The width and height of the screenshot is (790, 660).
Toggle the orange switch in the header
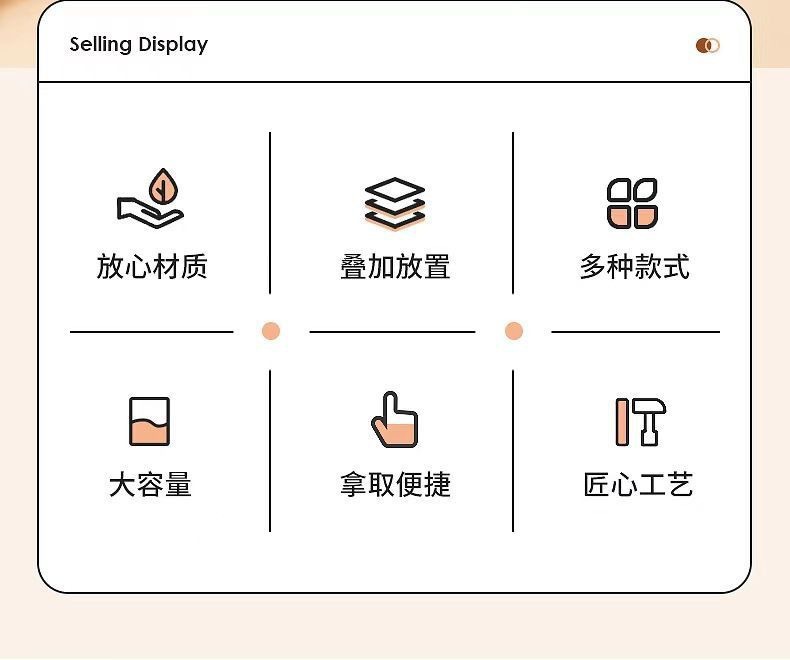coord(707,45)
